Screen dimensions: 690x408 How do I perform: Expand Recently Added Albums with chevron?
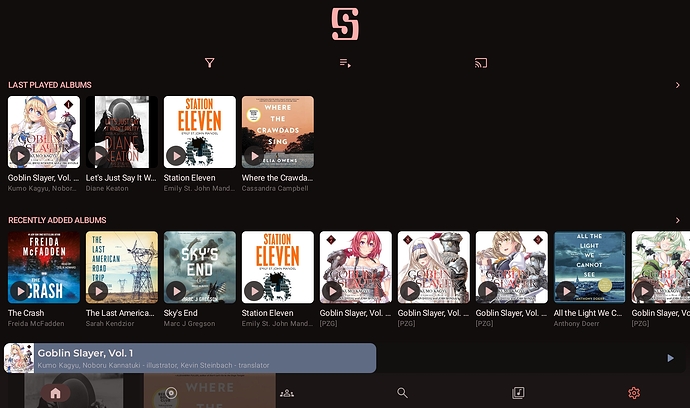678,220
